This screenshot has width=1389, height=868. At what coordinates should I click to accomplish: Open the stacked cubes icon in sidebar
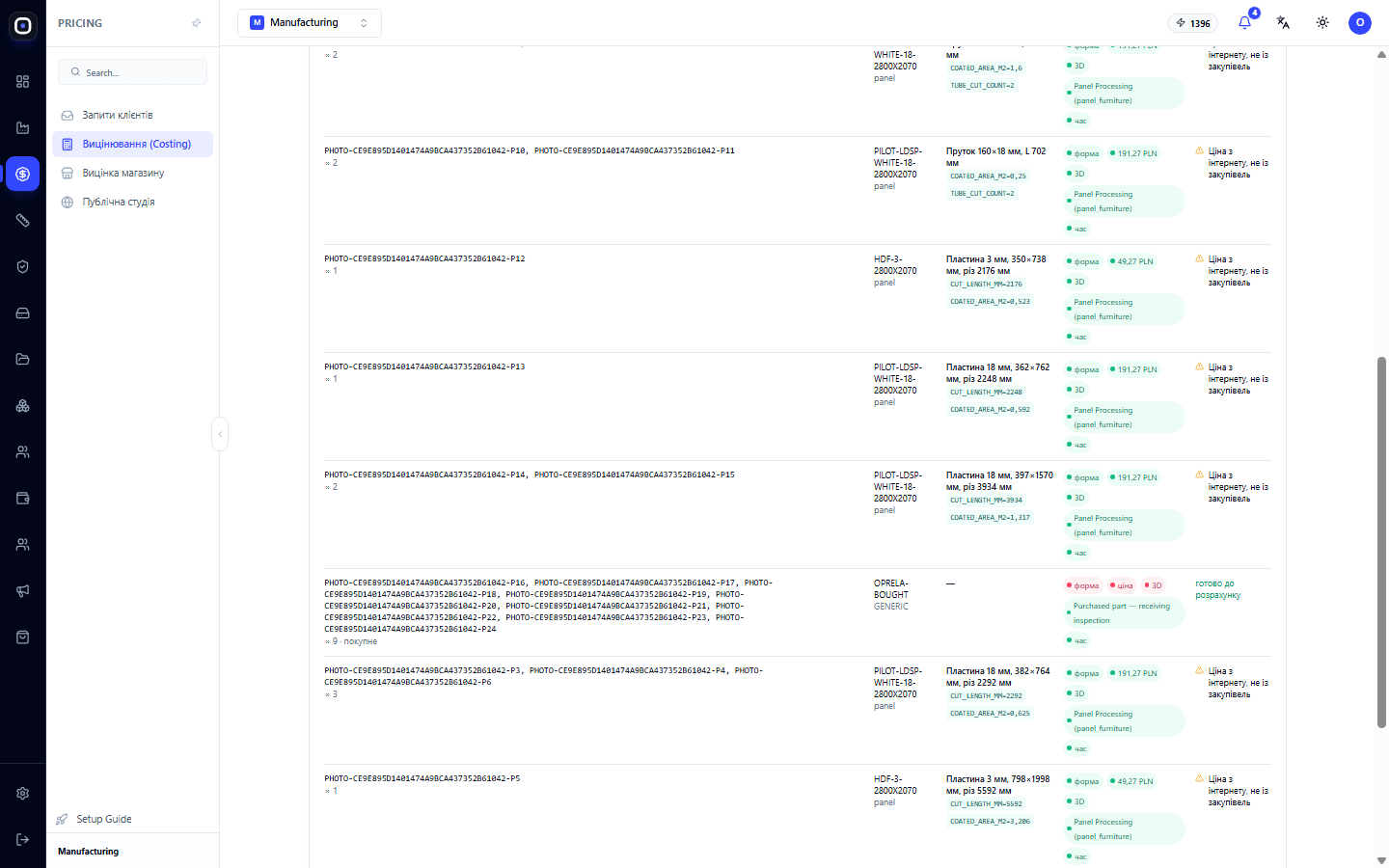pyautogui.click(x=23, y=406)
